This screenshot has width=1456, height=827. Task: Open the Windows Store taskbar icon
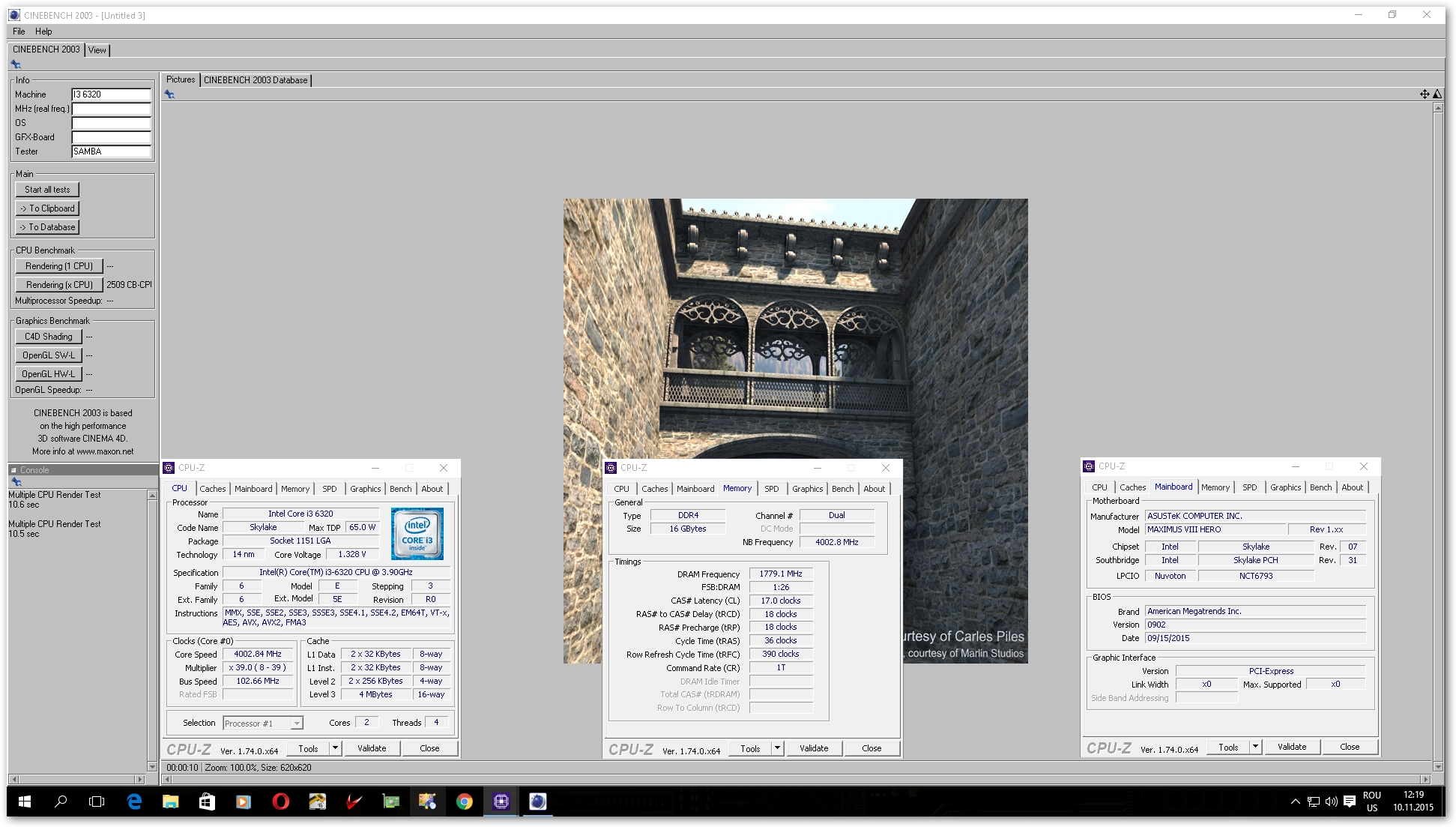[207, 802]
